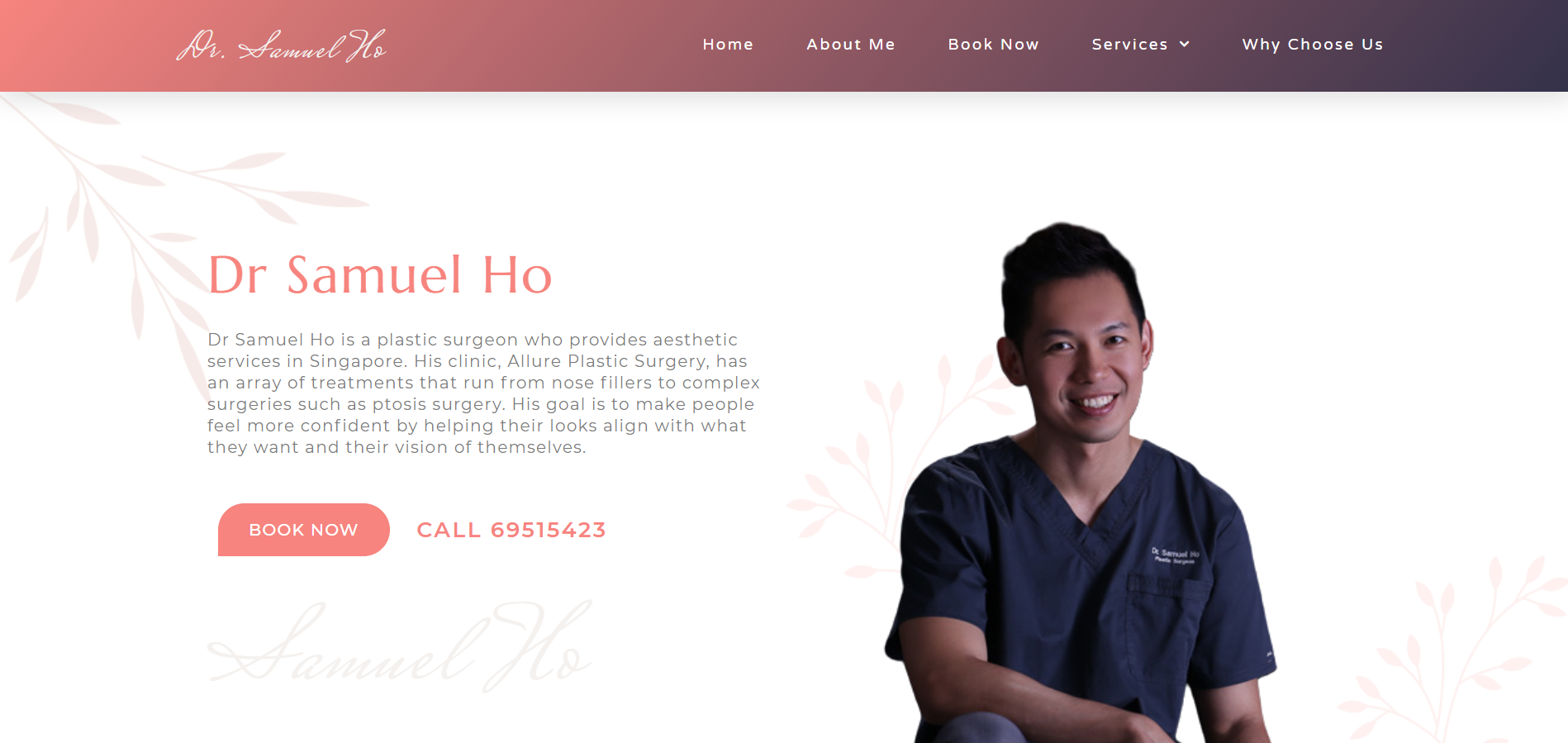Click the Dr Samuel Ho heading

[x=380, y=275]
